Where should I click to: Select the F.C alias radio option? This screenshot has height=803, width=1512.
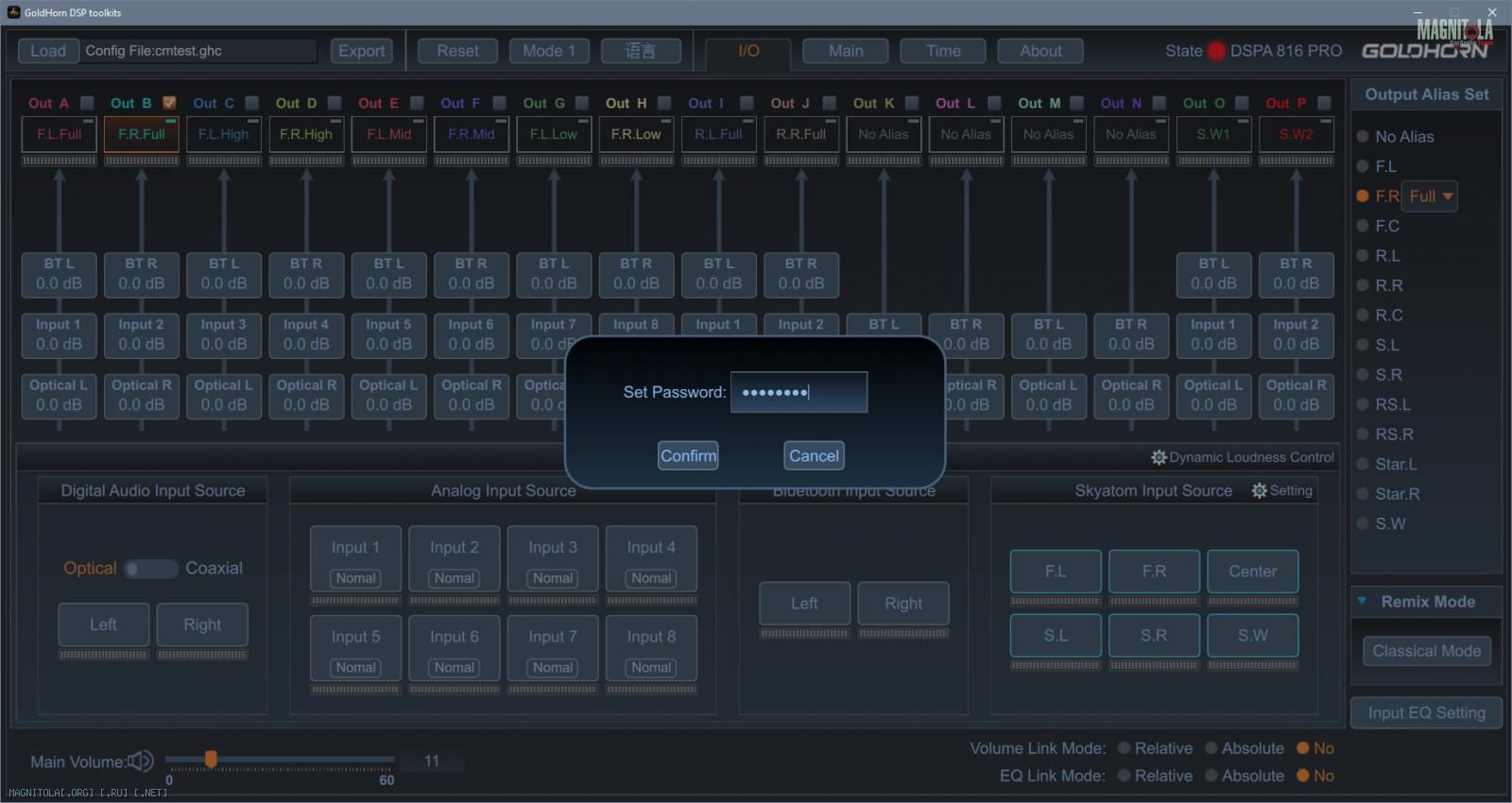click(x=1363, y=226)
